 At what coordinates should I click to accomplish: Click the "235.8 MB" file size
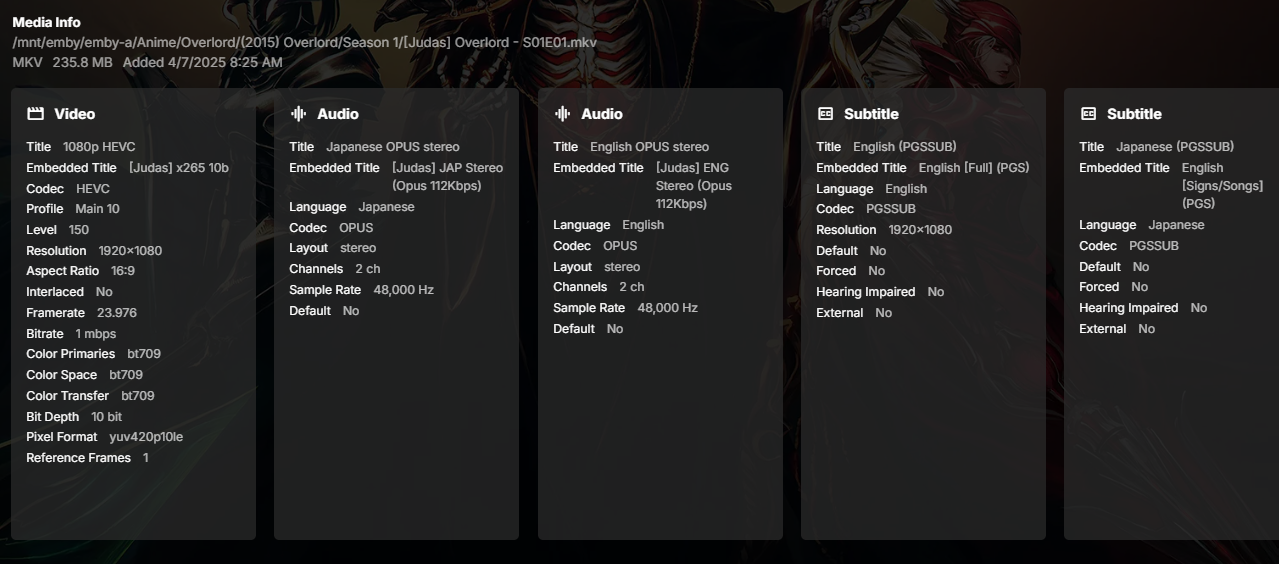82,62
